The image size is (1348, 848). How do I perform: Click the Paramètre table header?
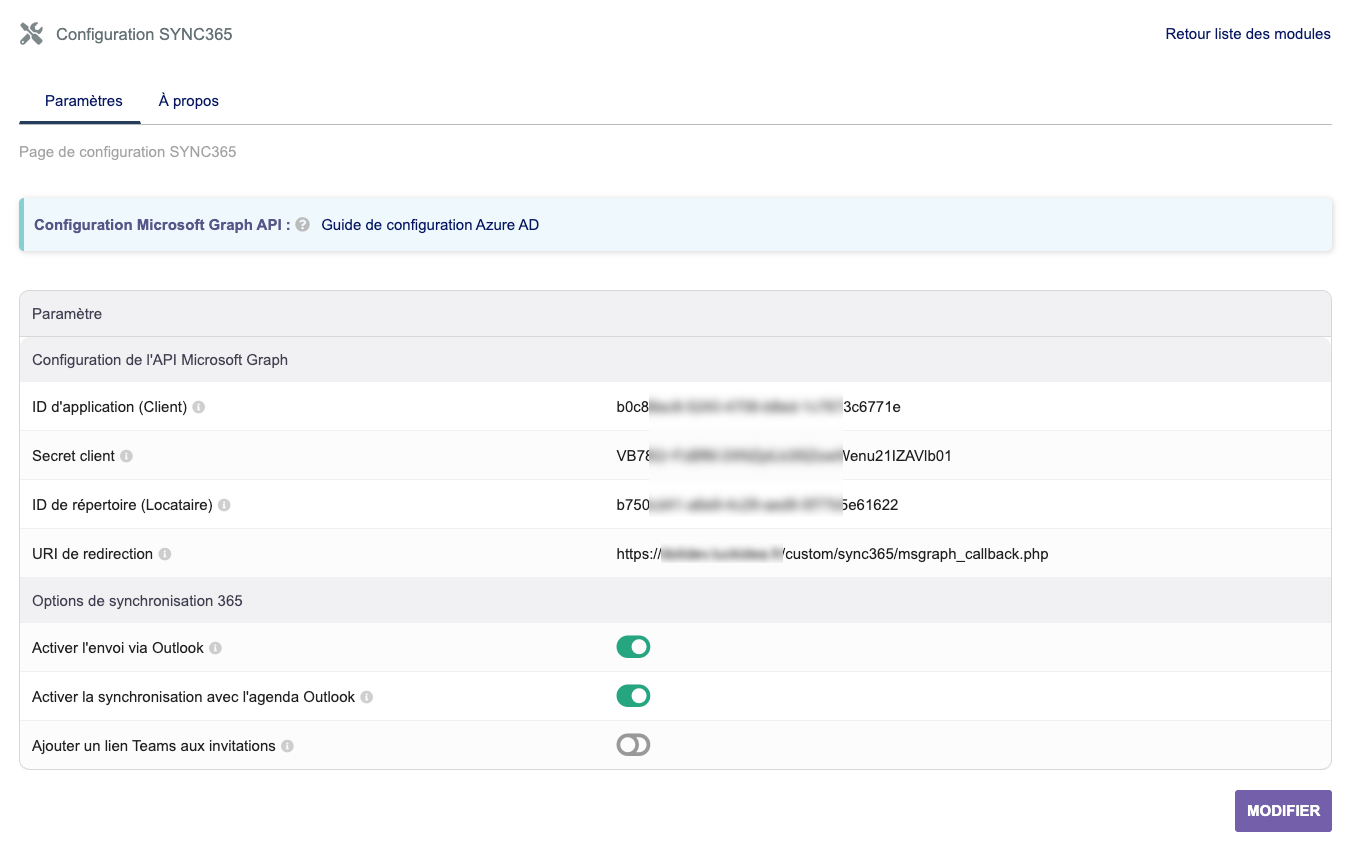pos(67,314)
